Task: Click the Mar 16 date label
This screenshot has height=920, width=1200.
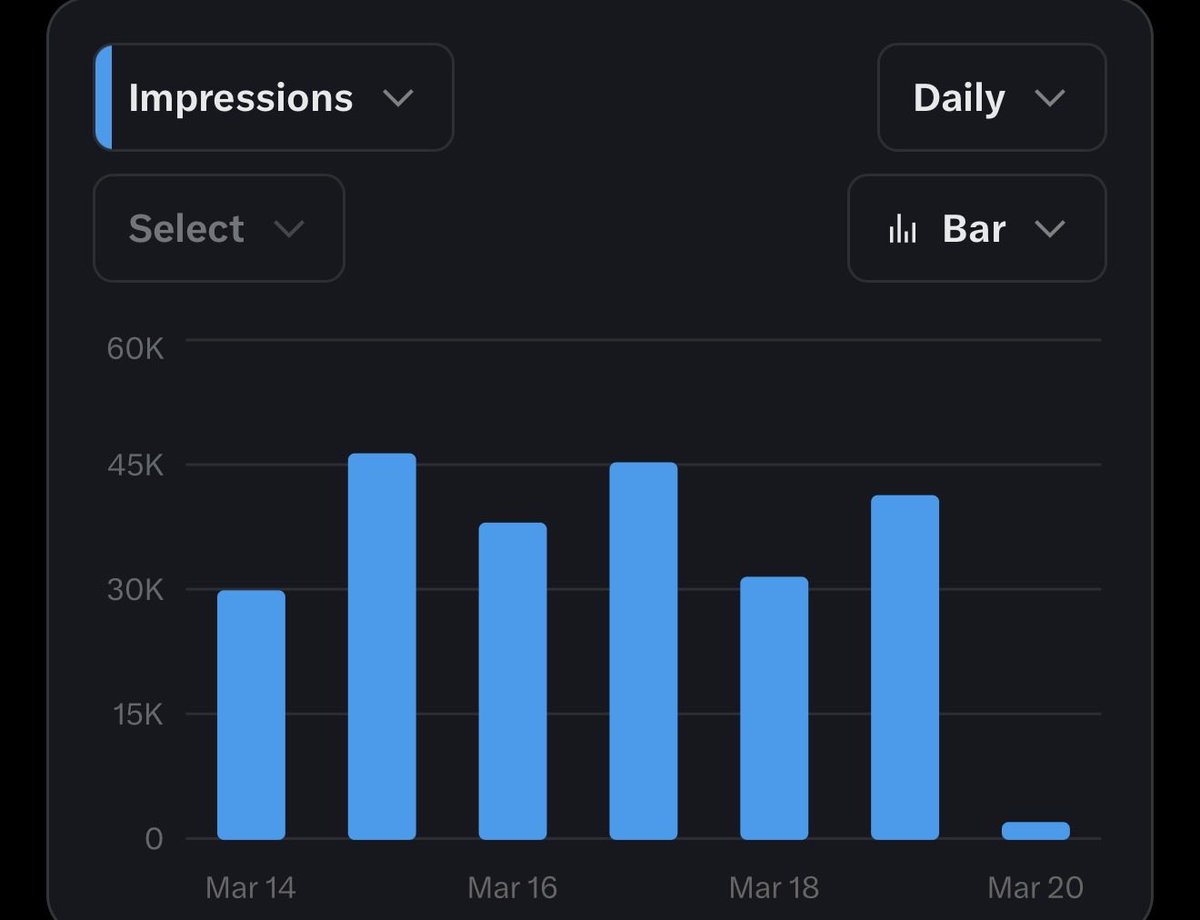Action: coord(512,887)
